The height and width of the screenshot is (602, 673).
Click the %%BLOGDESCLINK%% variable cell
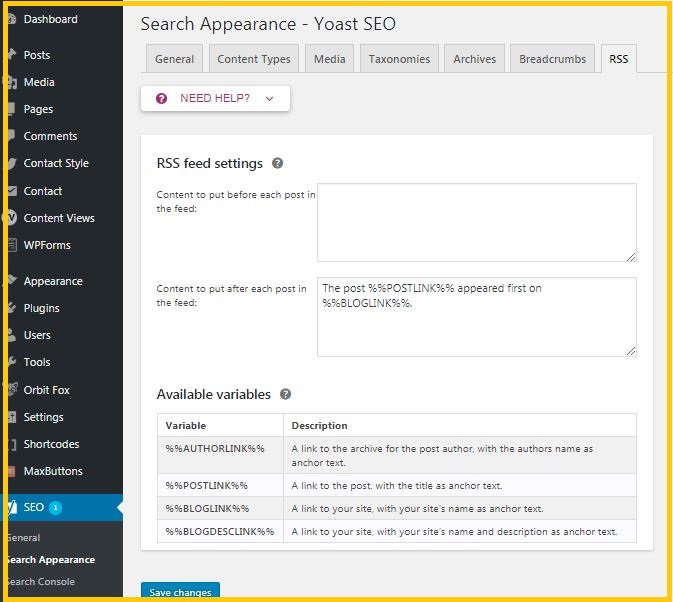pyautogui.click(x=220, y=531)
